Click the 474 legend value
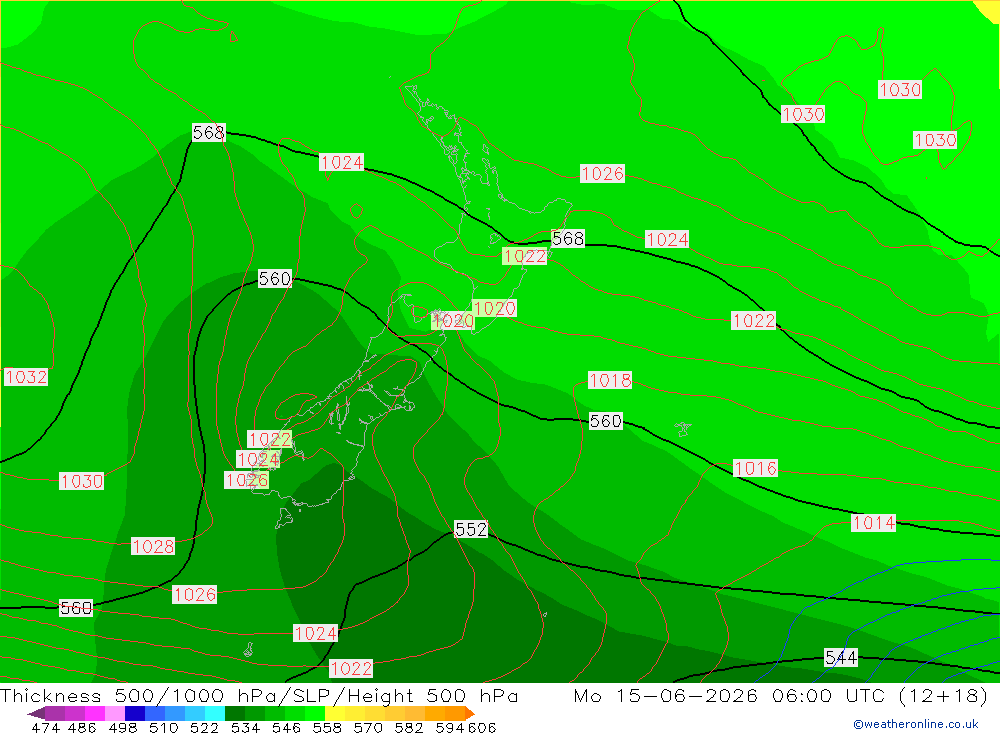Viewport: 1000px width, 733px height. click(x=45, y=728)
